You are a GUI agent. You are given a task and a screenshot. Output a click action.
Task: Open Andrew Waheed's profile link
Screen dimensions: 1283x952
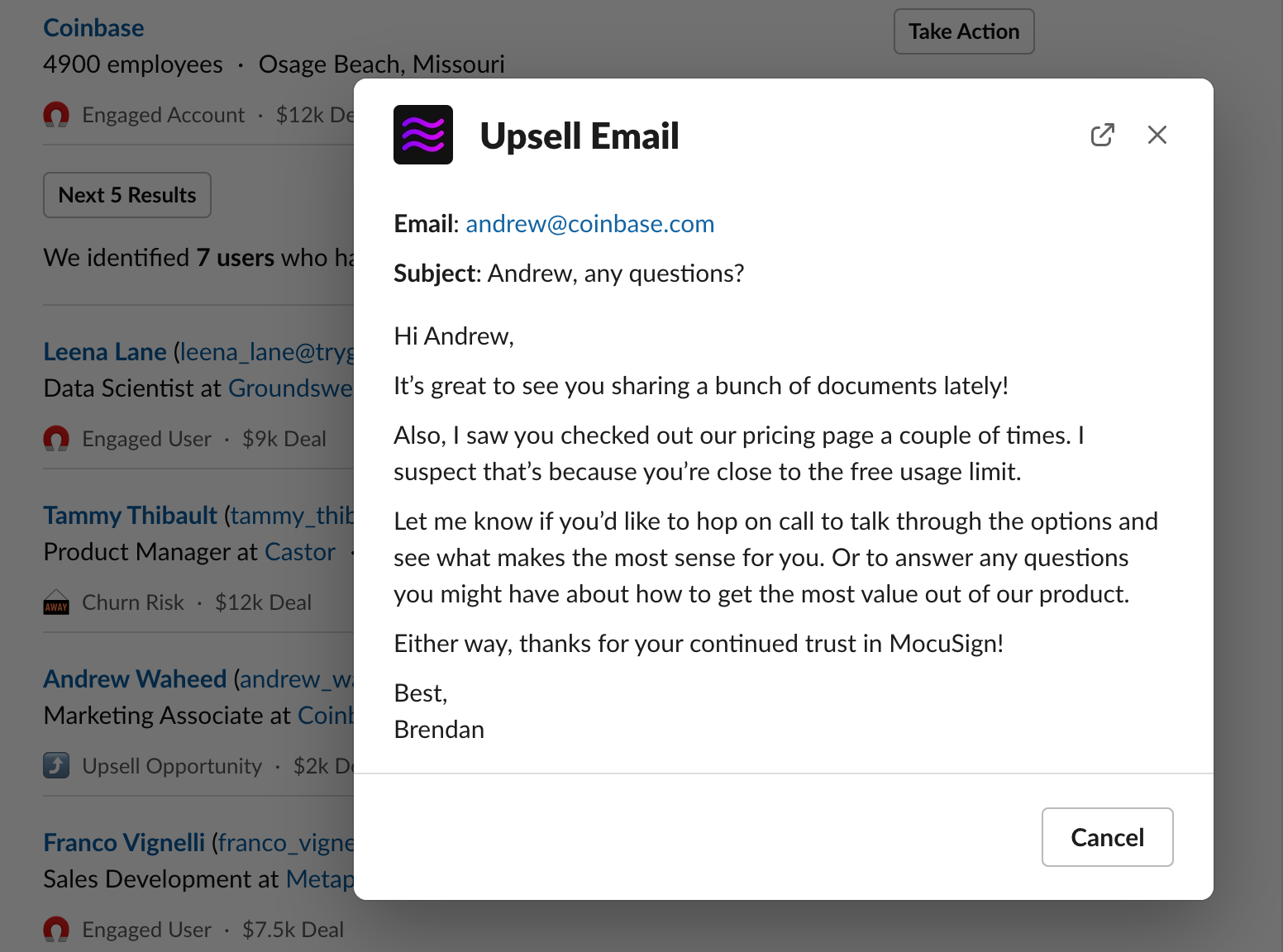tap(135, 679)
